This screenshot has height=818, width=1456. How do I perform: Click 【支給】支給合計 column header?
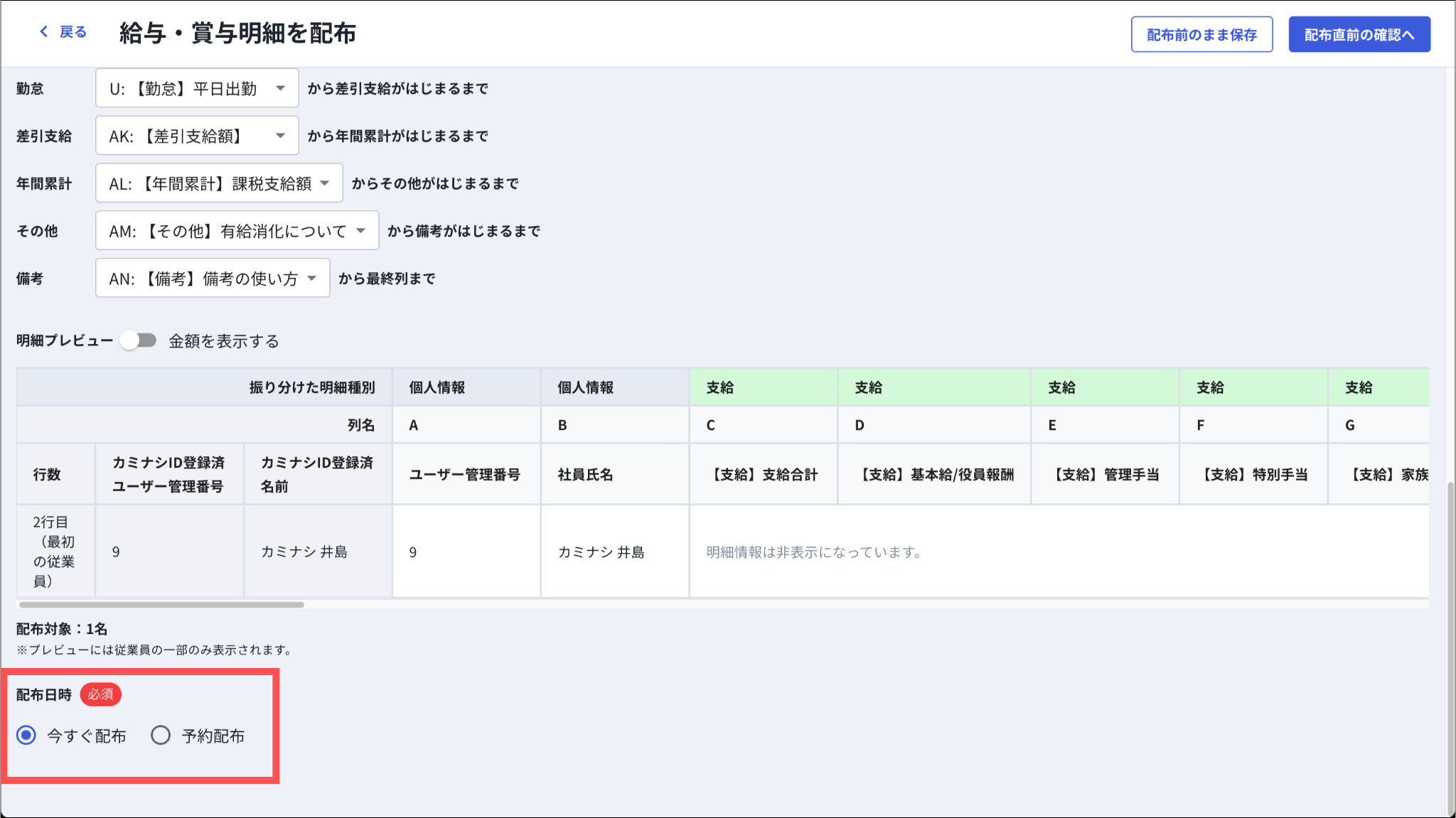coord(764,475)
